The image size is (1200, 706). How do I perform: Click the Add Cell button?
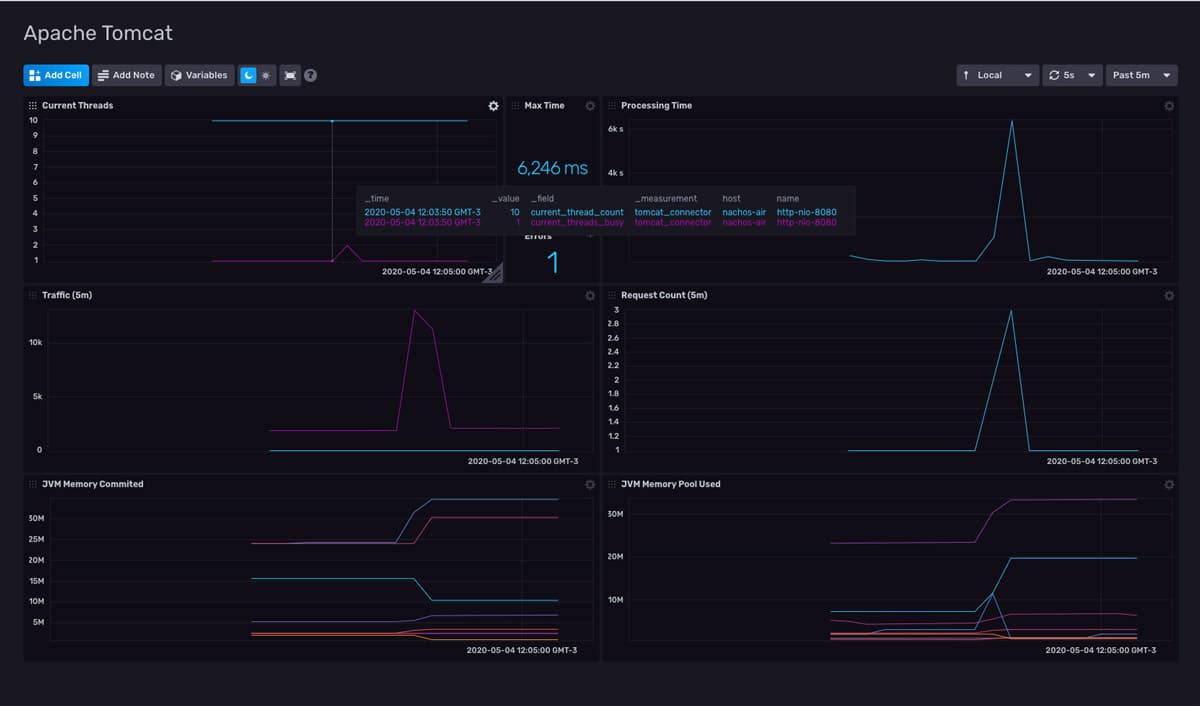pyautogui.click(x=56, y=75)
